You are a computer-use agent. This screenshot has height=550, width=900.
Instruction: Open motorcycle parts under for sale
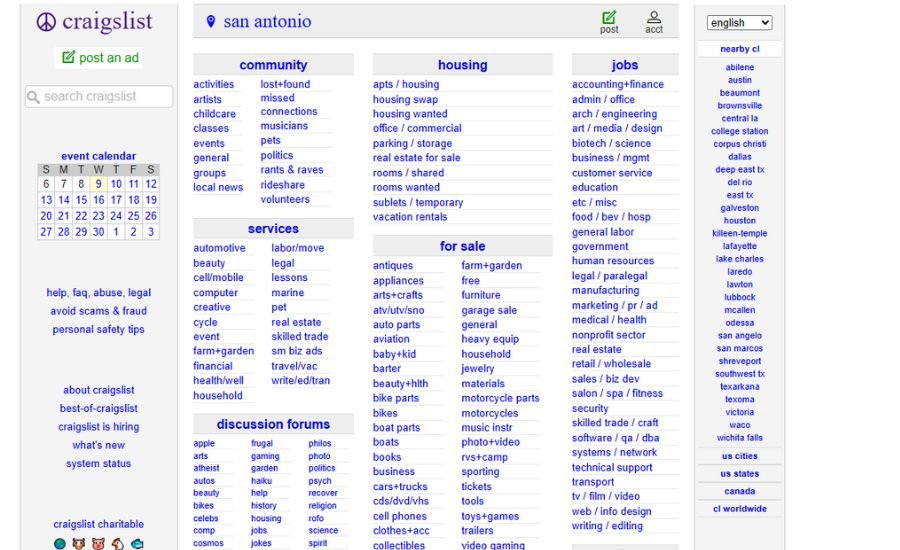pyautogui.click(x=501, y=398)
